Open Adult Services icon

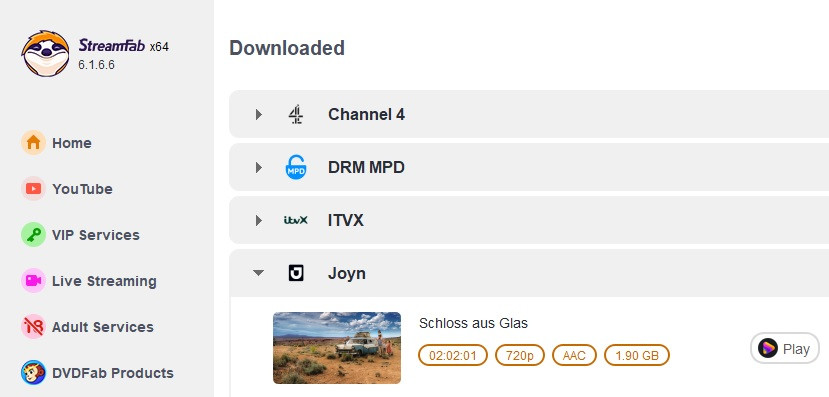pos(33,327)
